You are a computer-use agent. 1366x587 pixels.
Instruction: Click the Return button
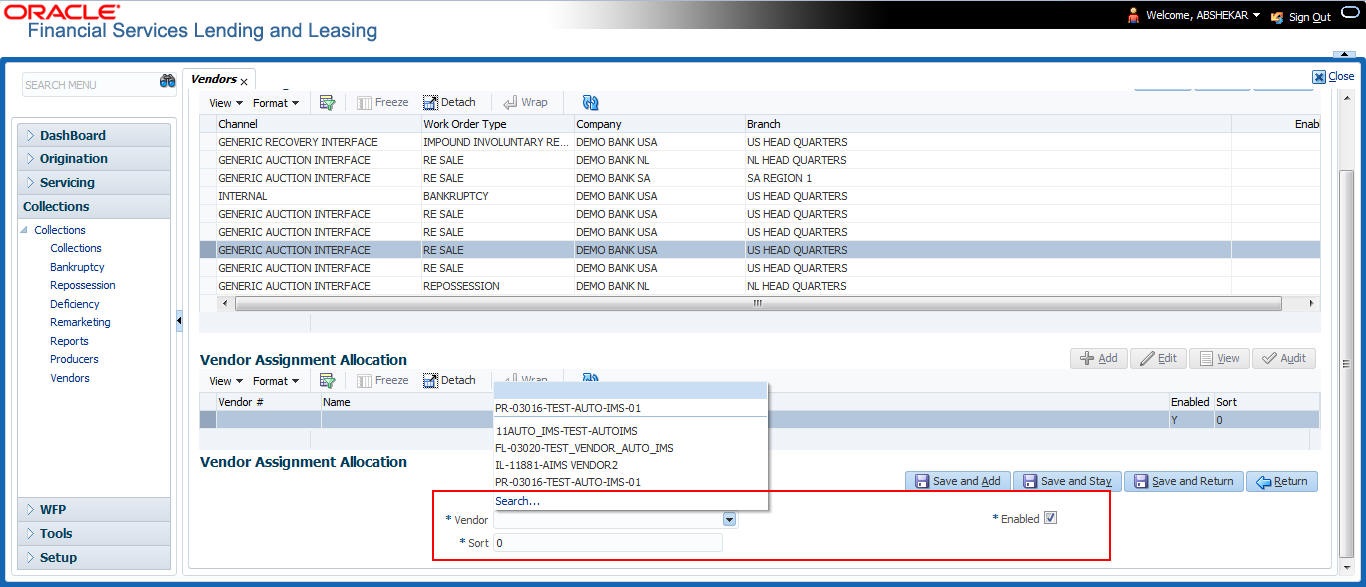1282,481
